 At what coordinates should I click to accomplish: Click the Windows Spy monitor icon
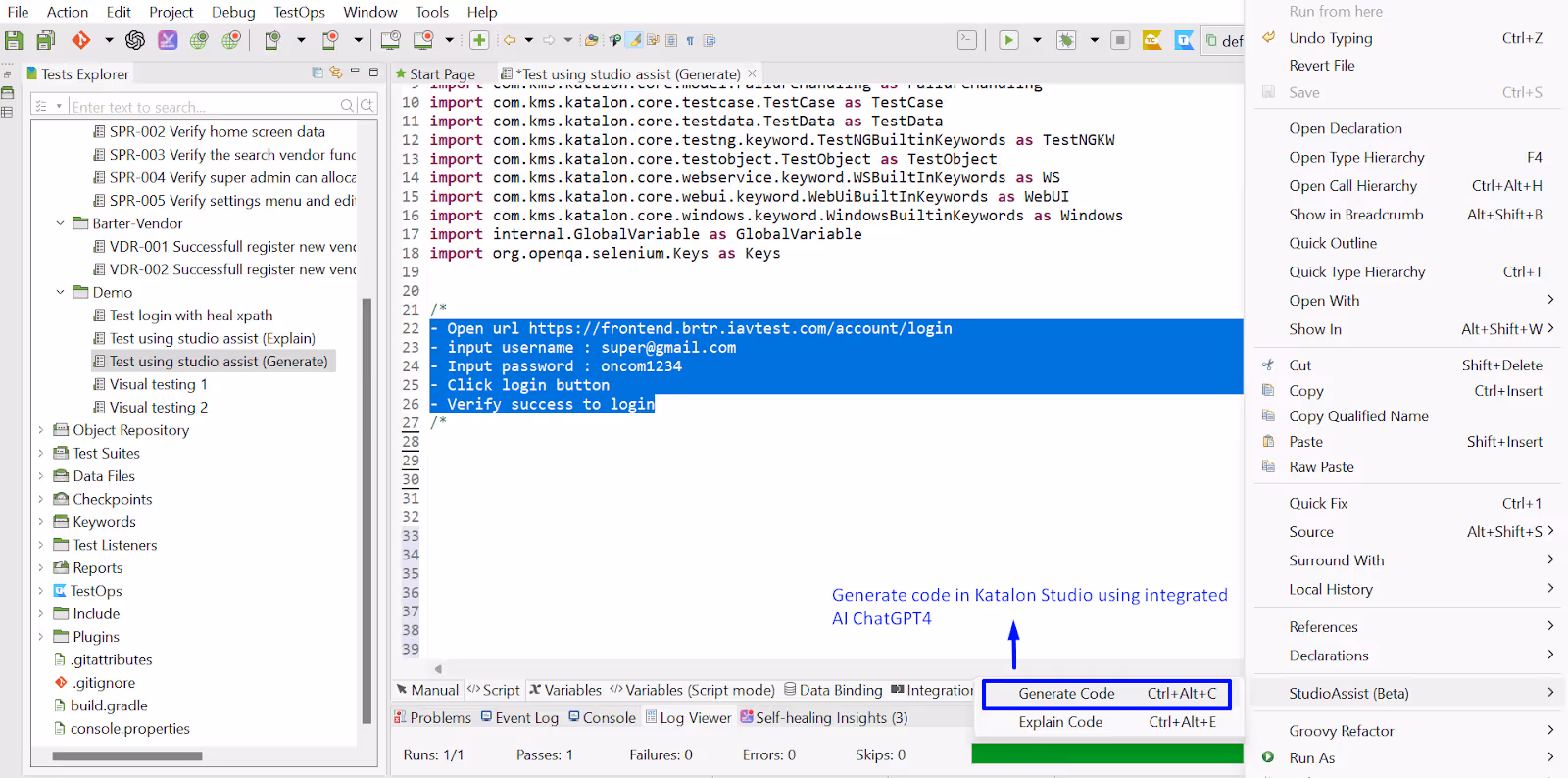pyautogui.click(x=390, y=40)
